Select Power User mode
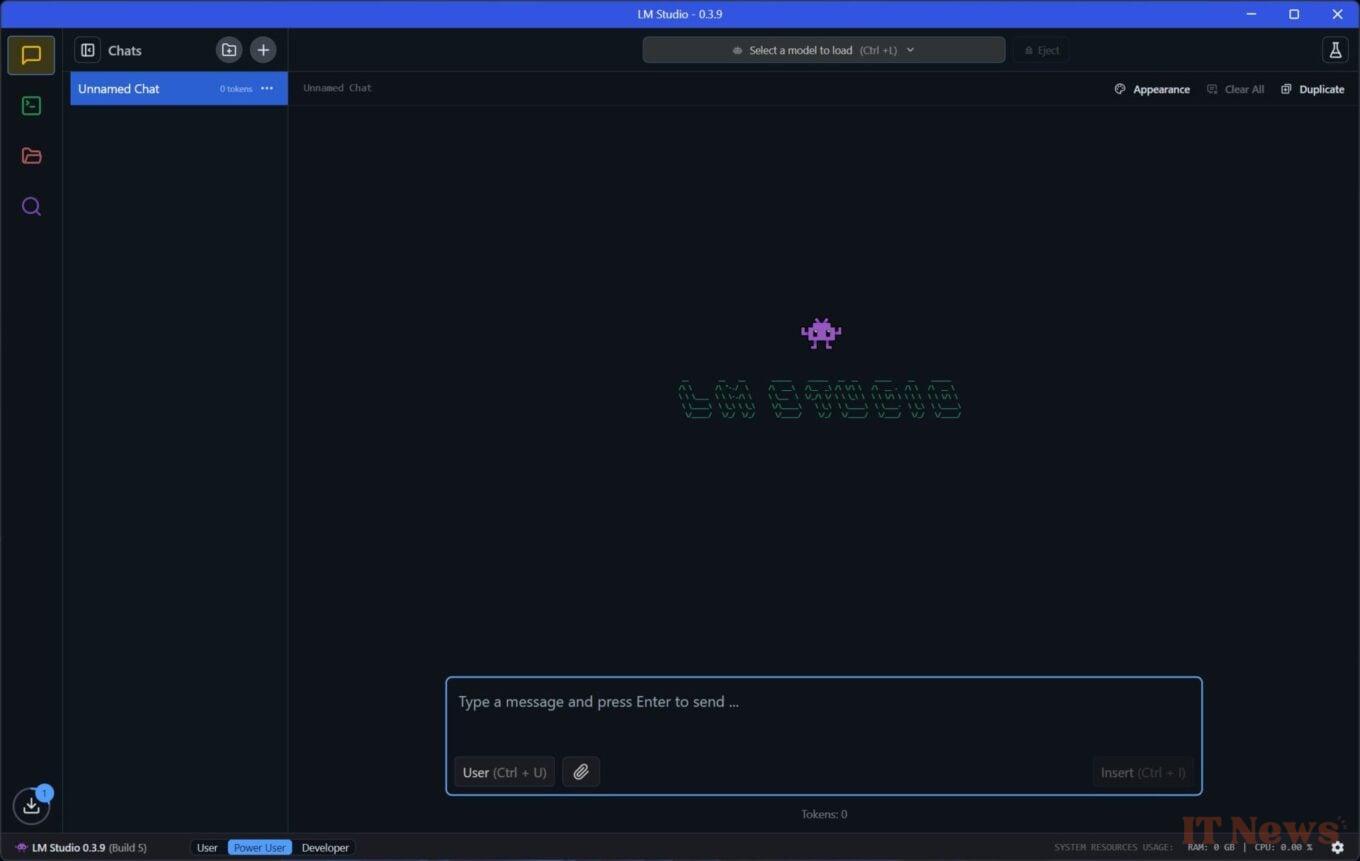 tap(260, 848)
